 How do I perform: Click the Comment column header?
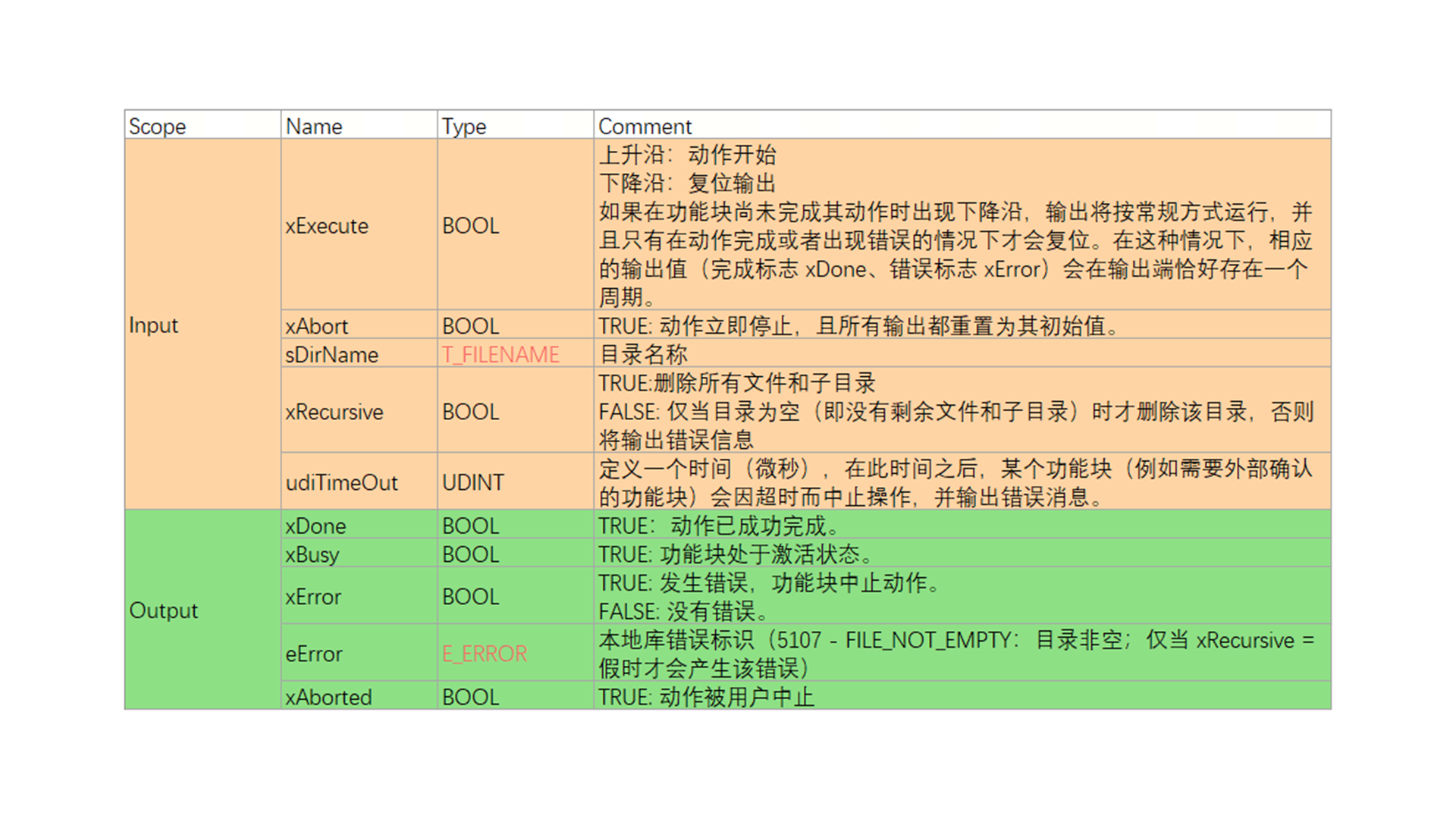point(645,126)
